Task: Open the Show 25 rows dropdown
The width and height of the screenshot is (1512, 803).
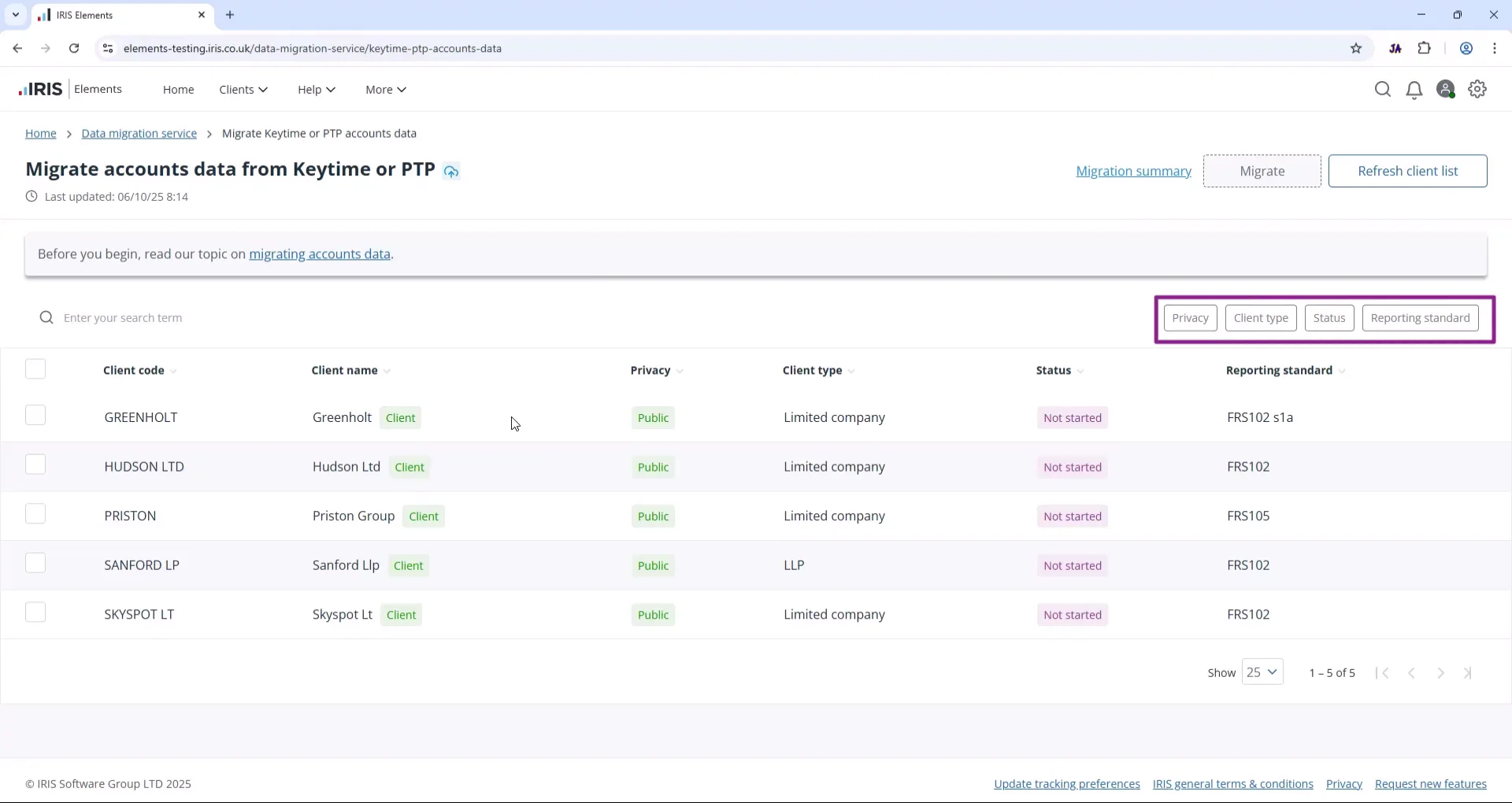Action: tap(1262, 673)
